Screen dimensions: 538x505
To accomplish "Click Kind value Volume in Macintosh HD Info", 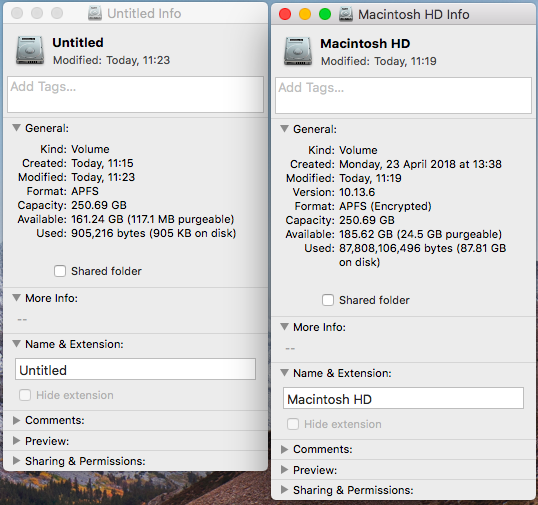I will (358, 150).
